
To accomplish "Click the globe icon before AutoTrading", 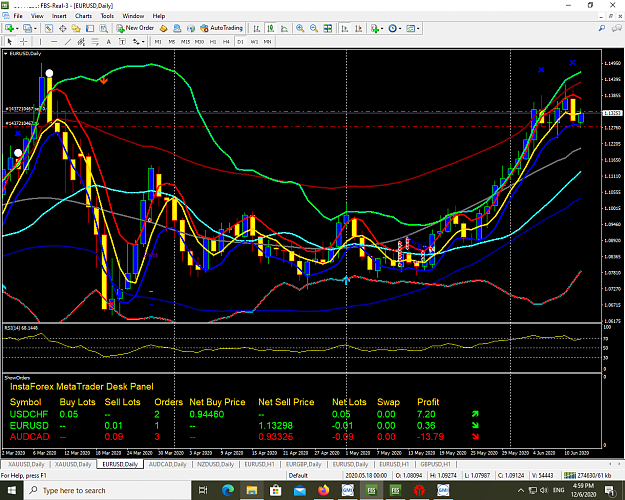I will click(191, 28).
